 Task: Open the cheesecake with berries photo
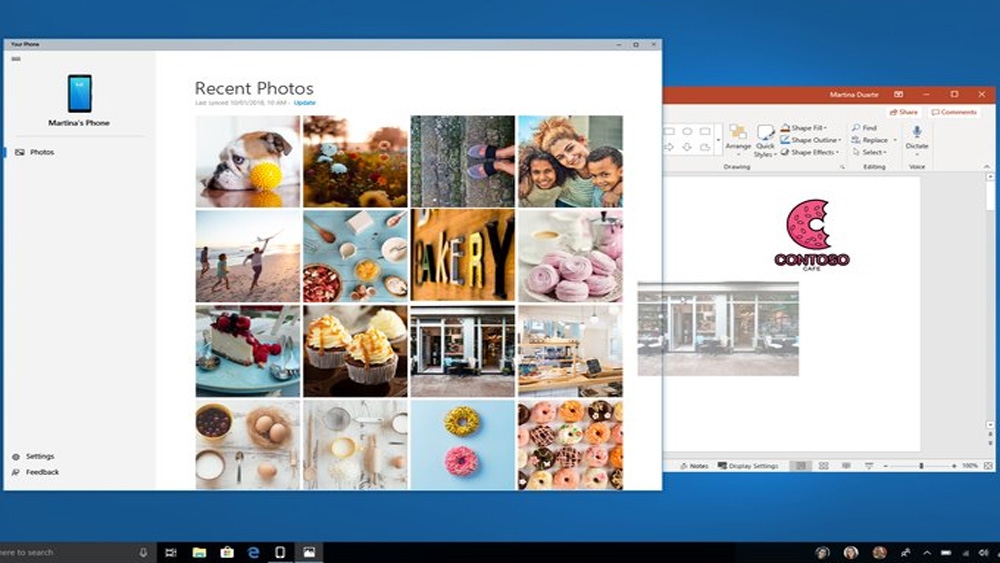click(x=247, y=351)
